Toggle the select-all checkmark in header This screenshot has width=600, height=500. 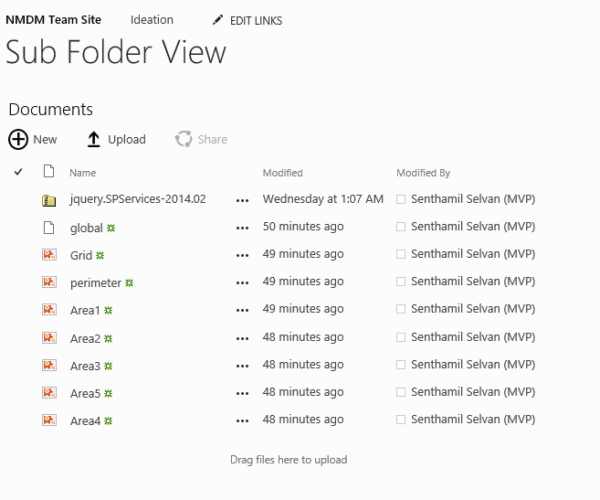tap(18, 173)
